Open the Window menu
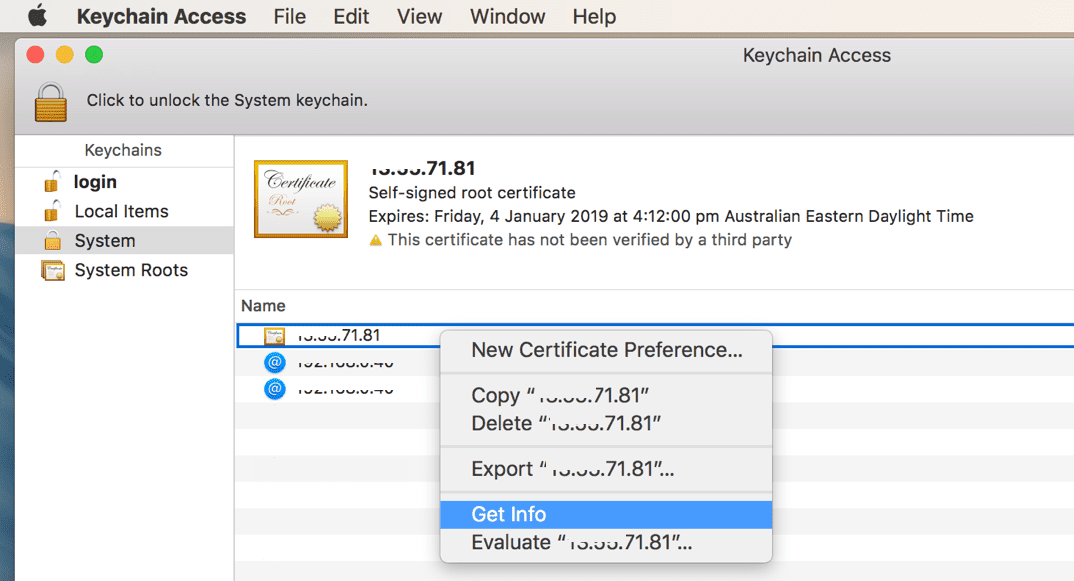 pos(507,16)
